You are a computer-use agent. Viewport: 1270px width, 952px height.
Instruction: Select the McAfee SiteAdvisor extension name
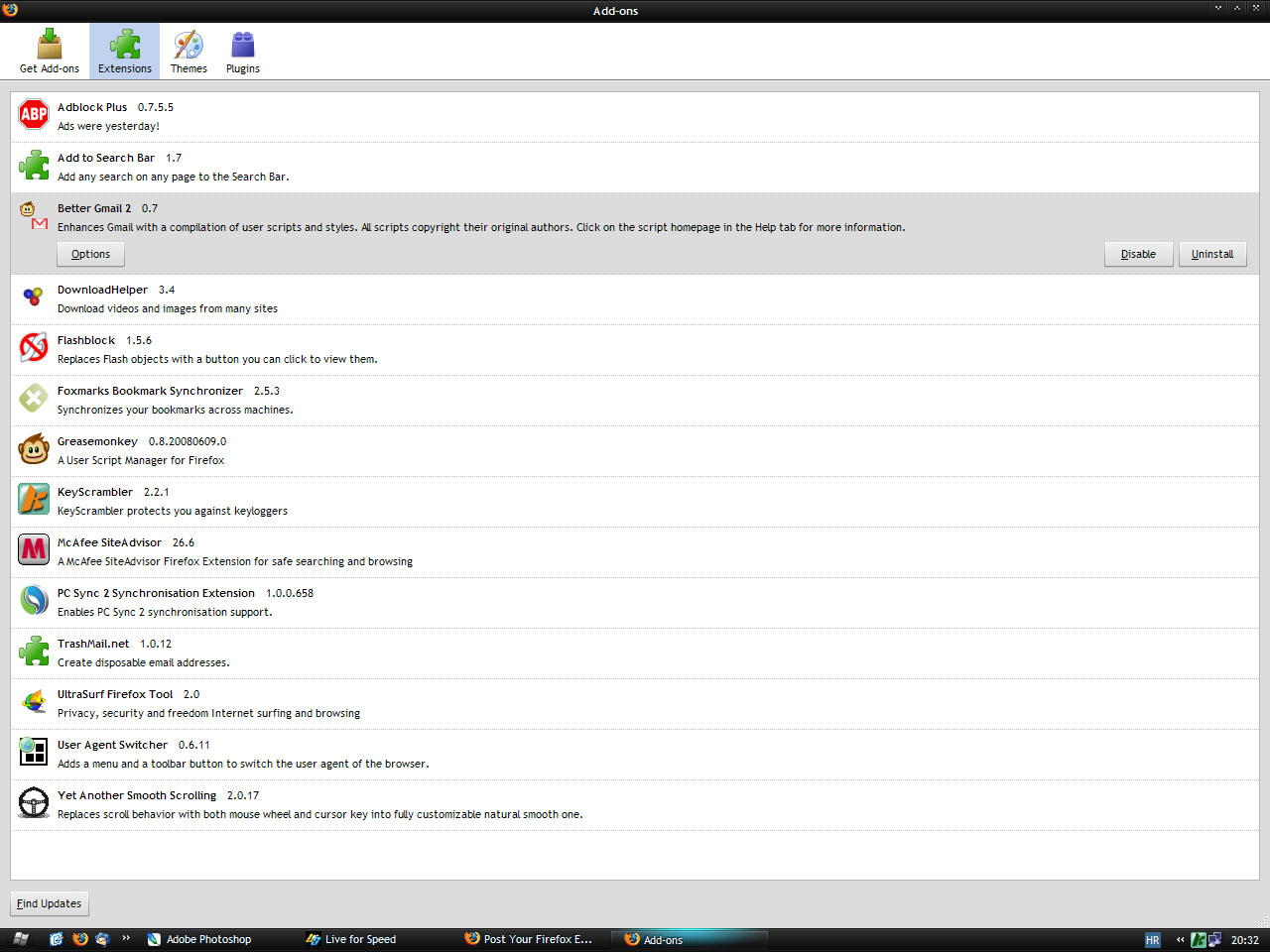109,542
